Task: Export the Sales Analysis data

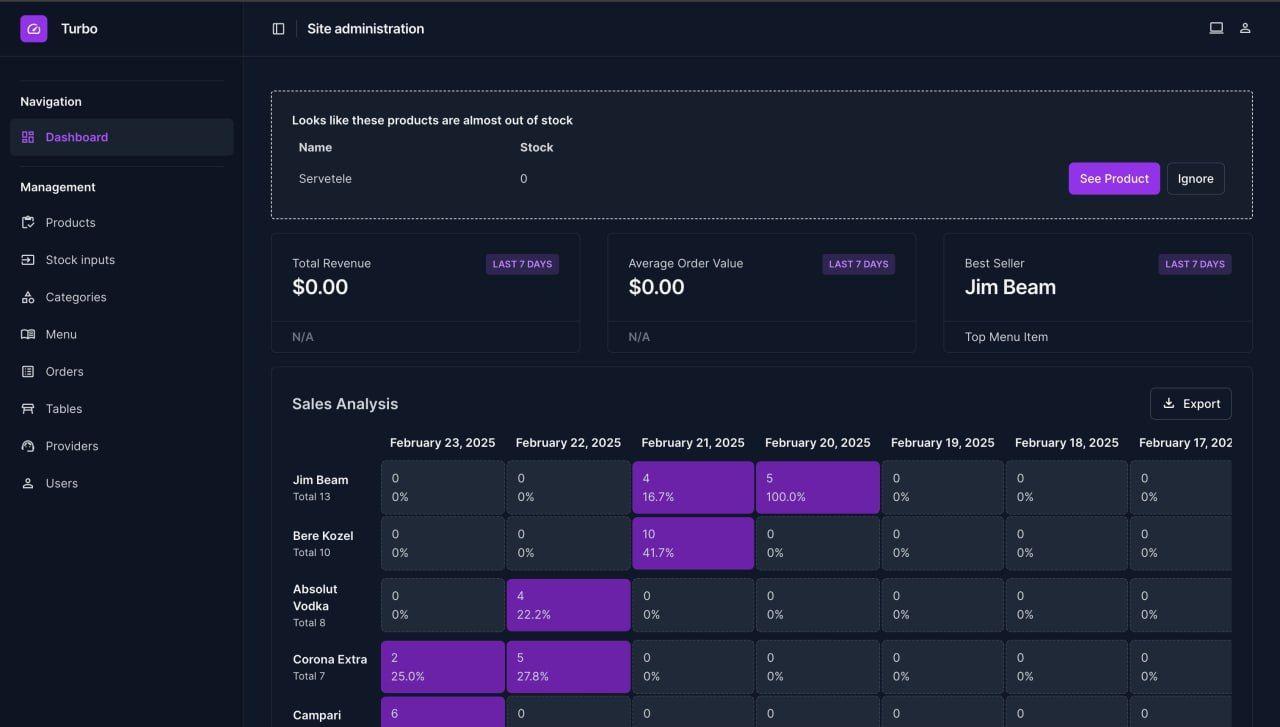Action: pos(1191,403)
